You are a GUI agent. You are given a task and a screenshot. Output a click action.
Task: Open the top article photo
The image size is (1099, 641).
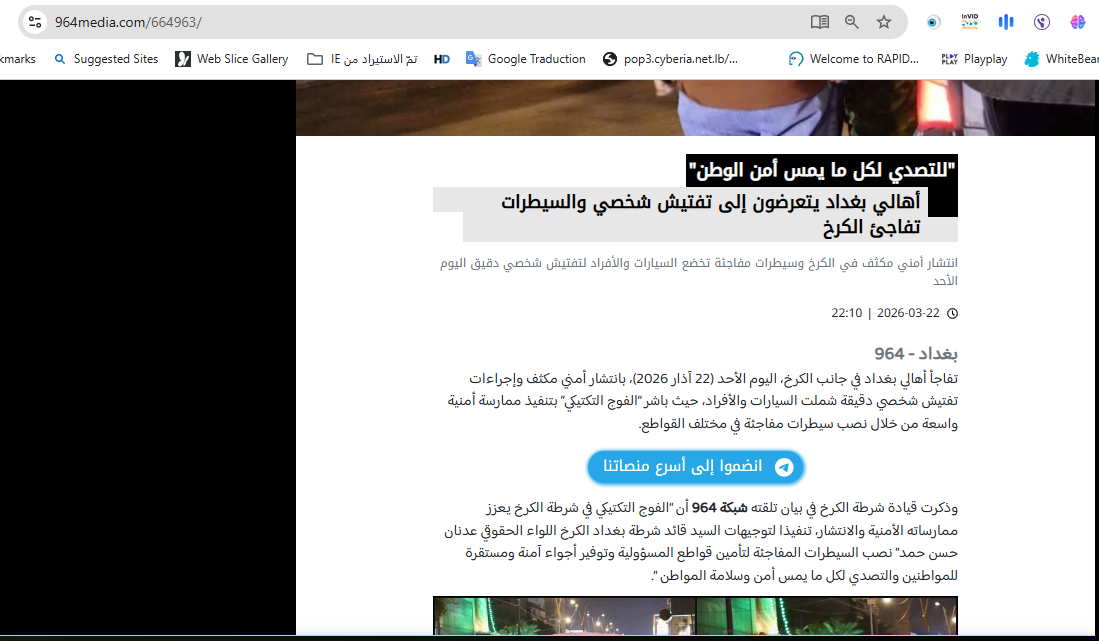(695, 107)
